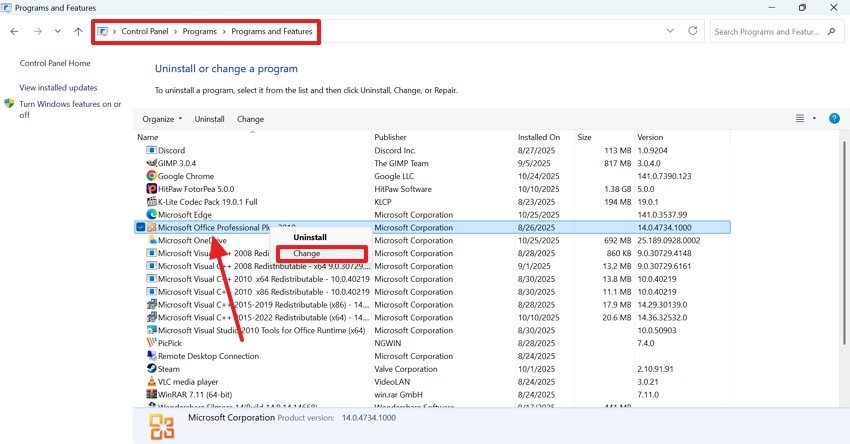
Task: Select Microsoft OneDrive version 25.189.0928.0002
Action: tap(668, 240)
